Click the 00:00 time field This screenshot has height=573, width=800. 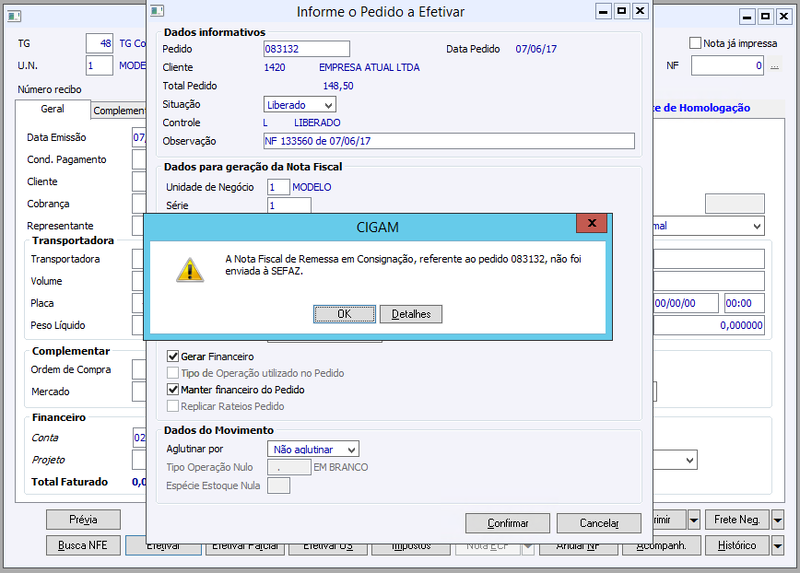pos(744,303)
